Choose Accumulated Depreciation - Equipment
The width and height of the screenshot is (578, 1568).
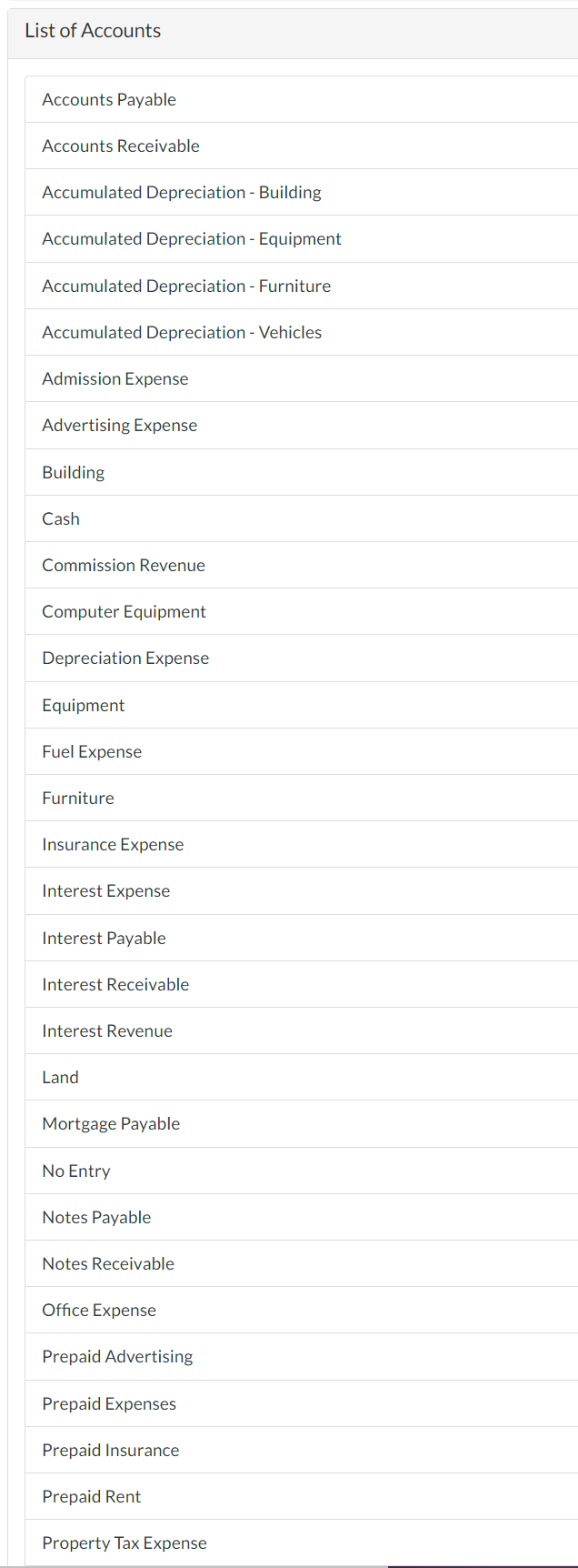(x=192, y=238)
